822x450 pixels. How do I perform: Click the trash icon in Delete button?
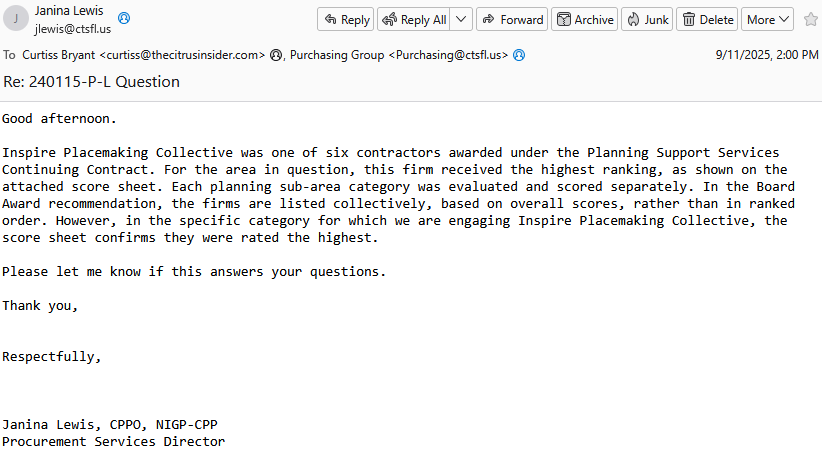tap(689, 19)
